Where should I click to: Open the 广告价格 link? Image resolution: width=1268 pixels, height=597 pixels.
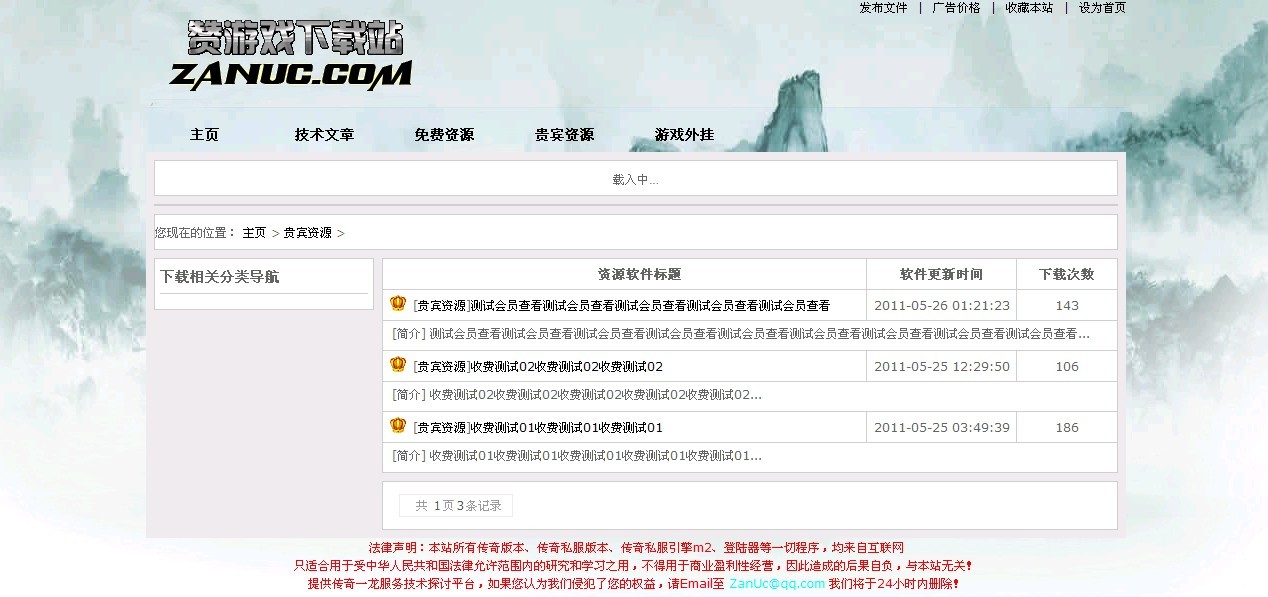click(956, 8)
